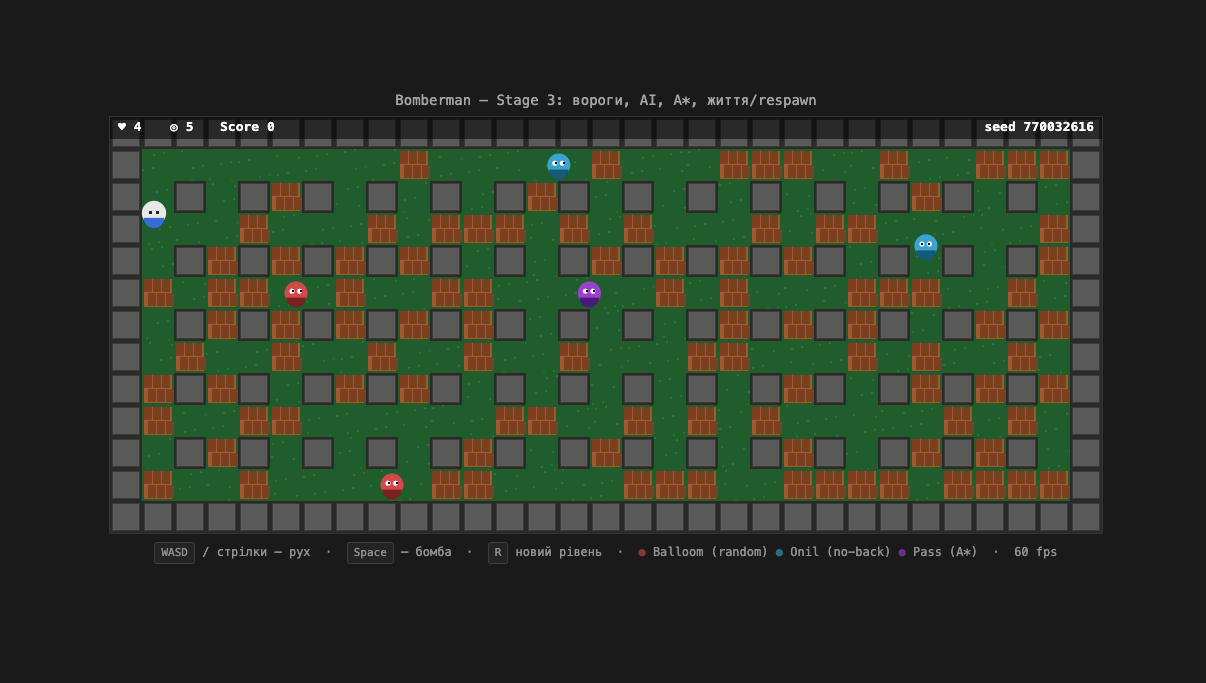Click the seed 770032616 text
The height and width of the screenshot is (683, 1206).
pos(1039,127)
